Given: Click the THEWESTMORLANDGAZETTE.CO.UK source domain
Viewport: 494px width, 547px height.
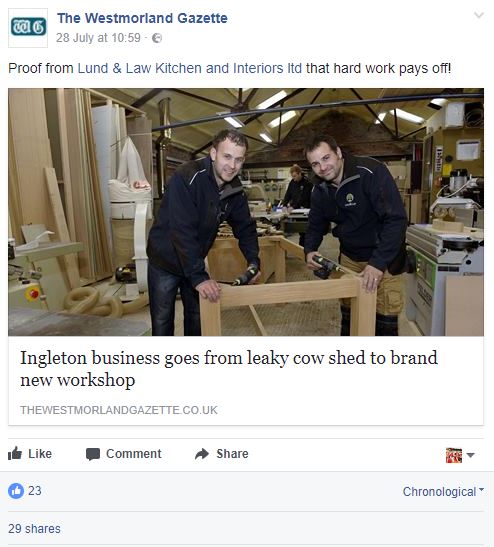Looking at the screenshot, I should coord(119,410).
